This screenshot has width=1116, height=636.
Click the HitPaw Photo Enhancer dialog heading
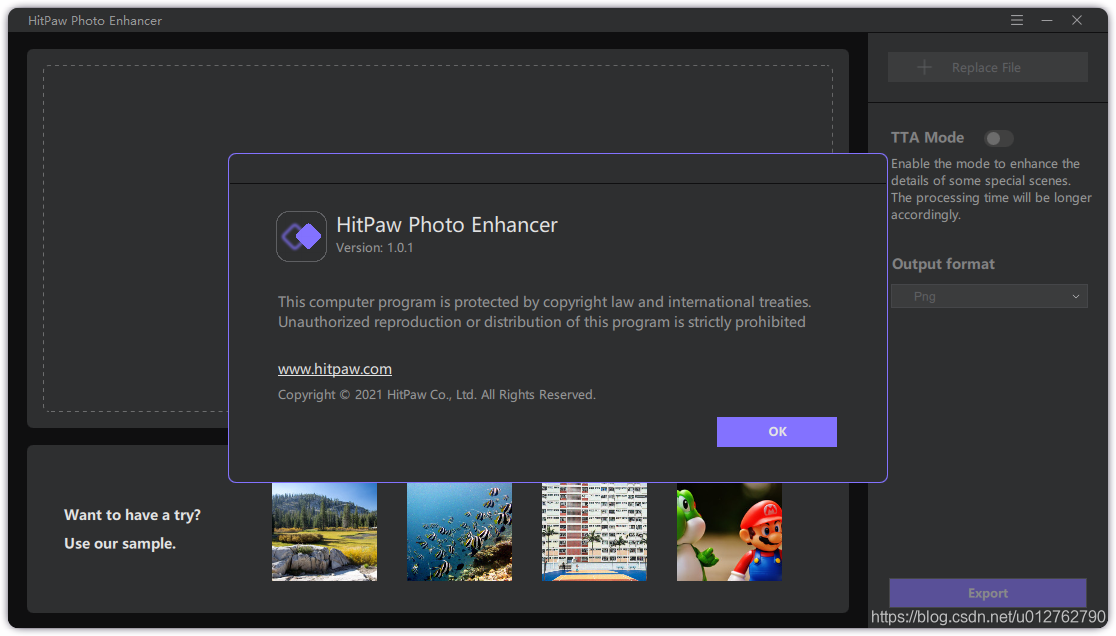click(x=447, y=225)
